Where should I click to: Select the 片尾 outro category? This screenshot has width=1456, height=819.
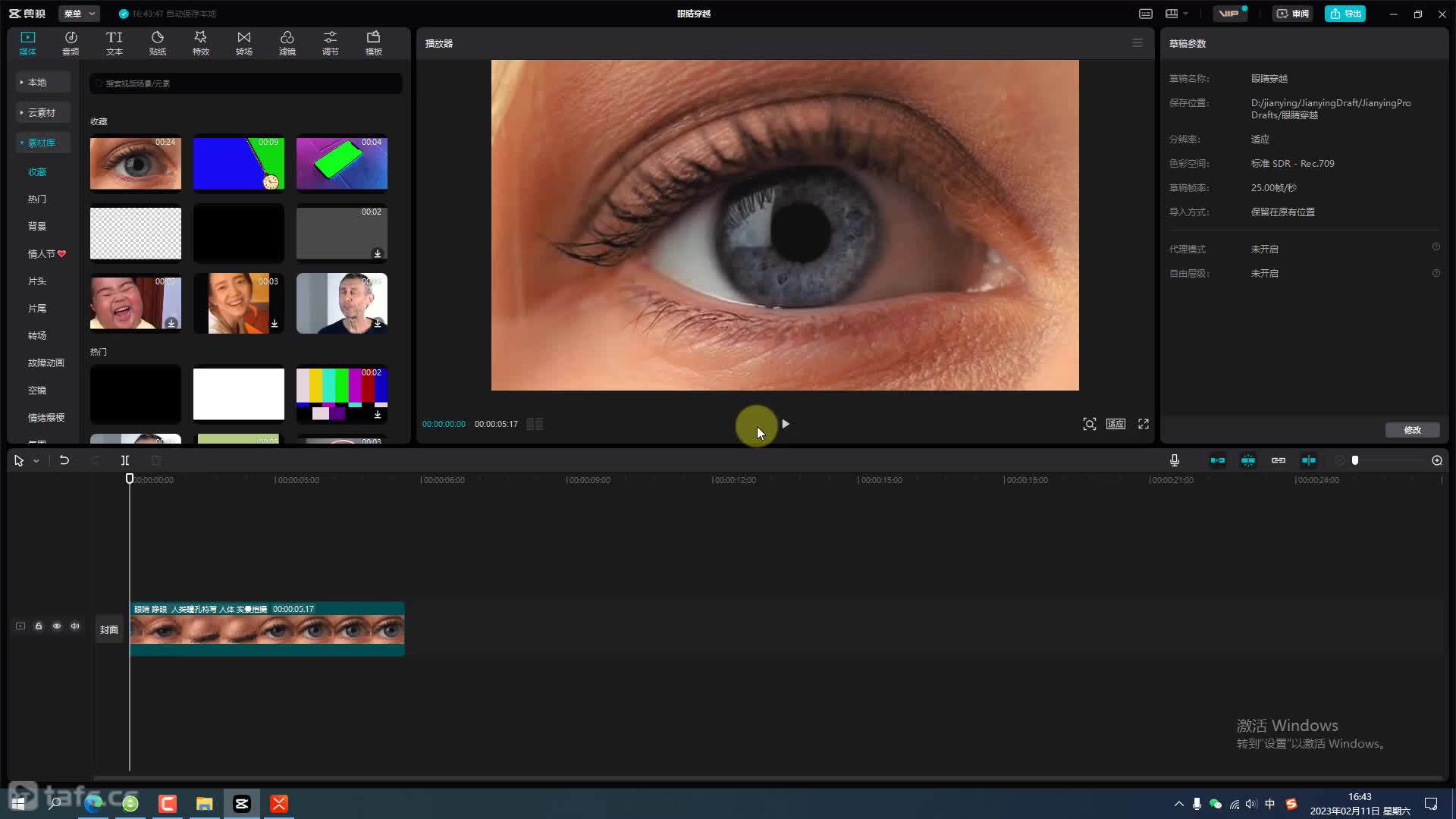tap(37, 309)
